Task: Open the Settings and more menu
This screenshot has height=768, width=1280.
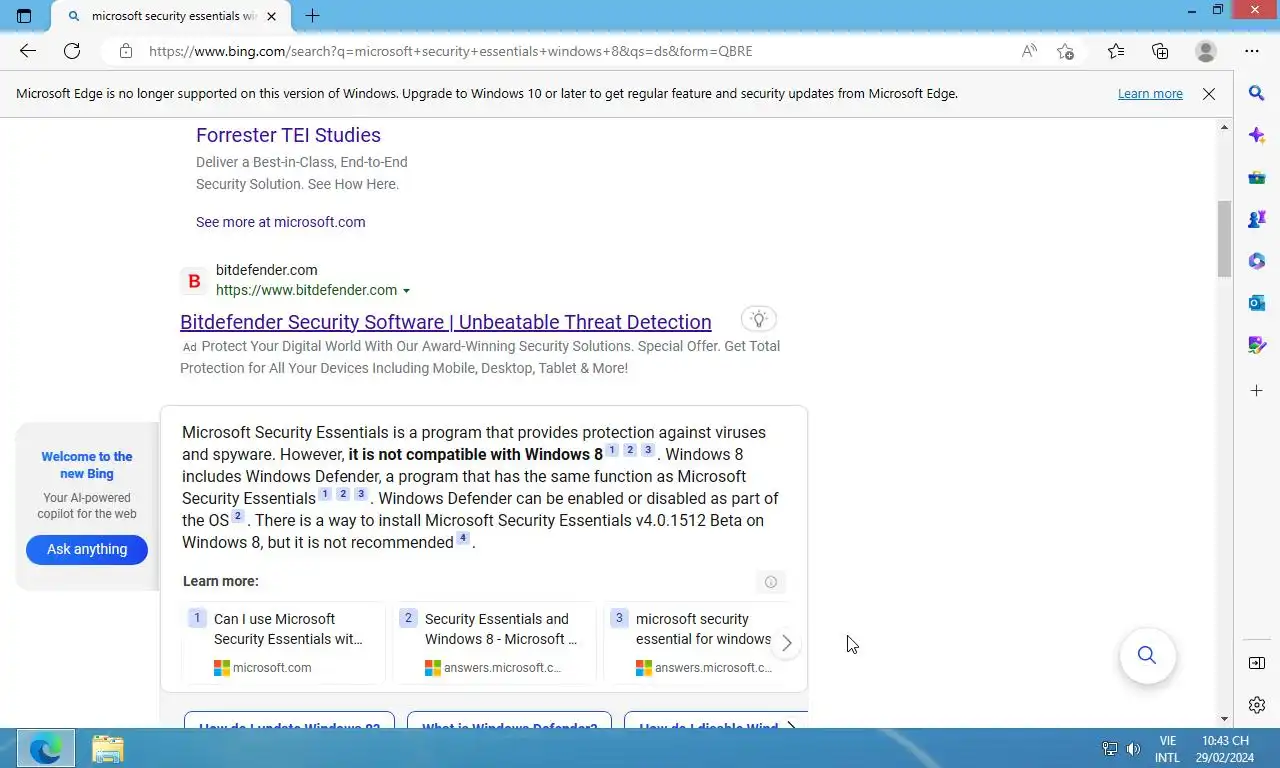Action: (1252, 51)
